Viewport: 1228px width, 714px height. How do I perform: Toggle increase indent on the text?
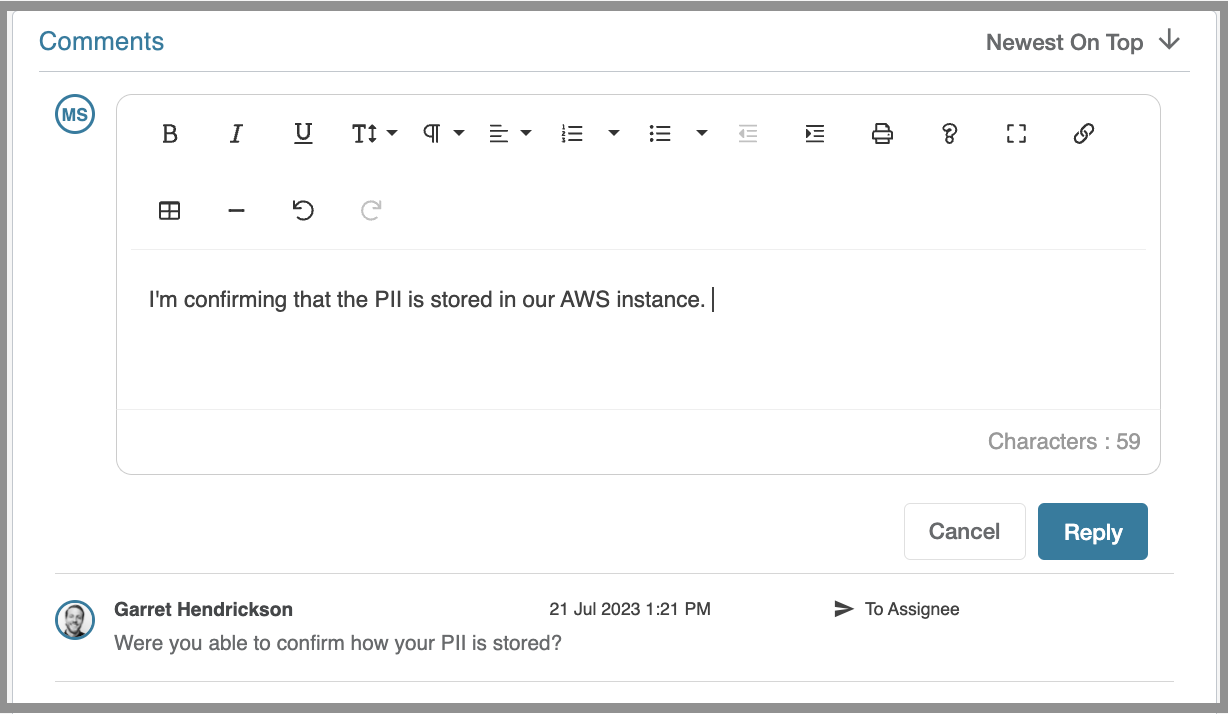click(x=815, y=133)
